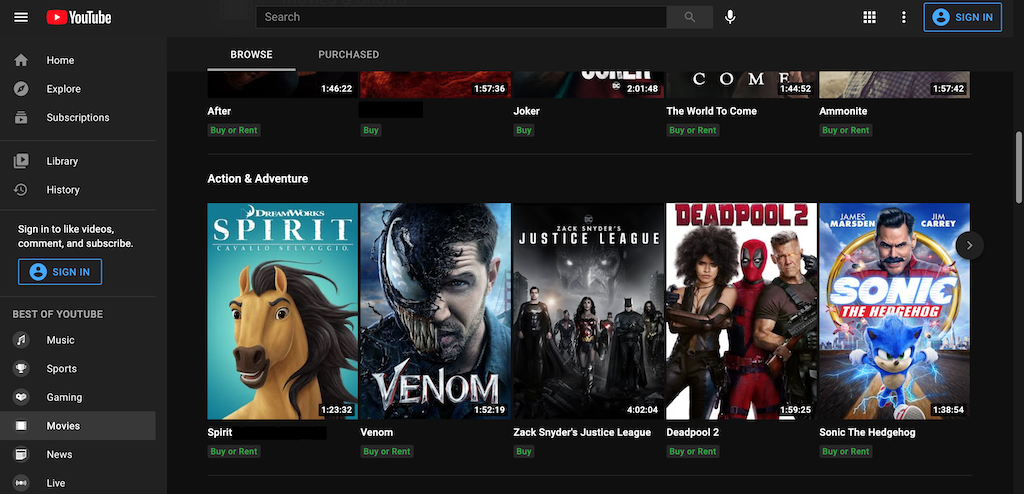The width and height of the screenshot is (1024, 494).
Task: Click the Music note icon
Action: tap(21, 340)
